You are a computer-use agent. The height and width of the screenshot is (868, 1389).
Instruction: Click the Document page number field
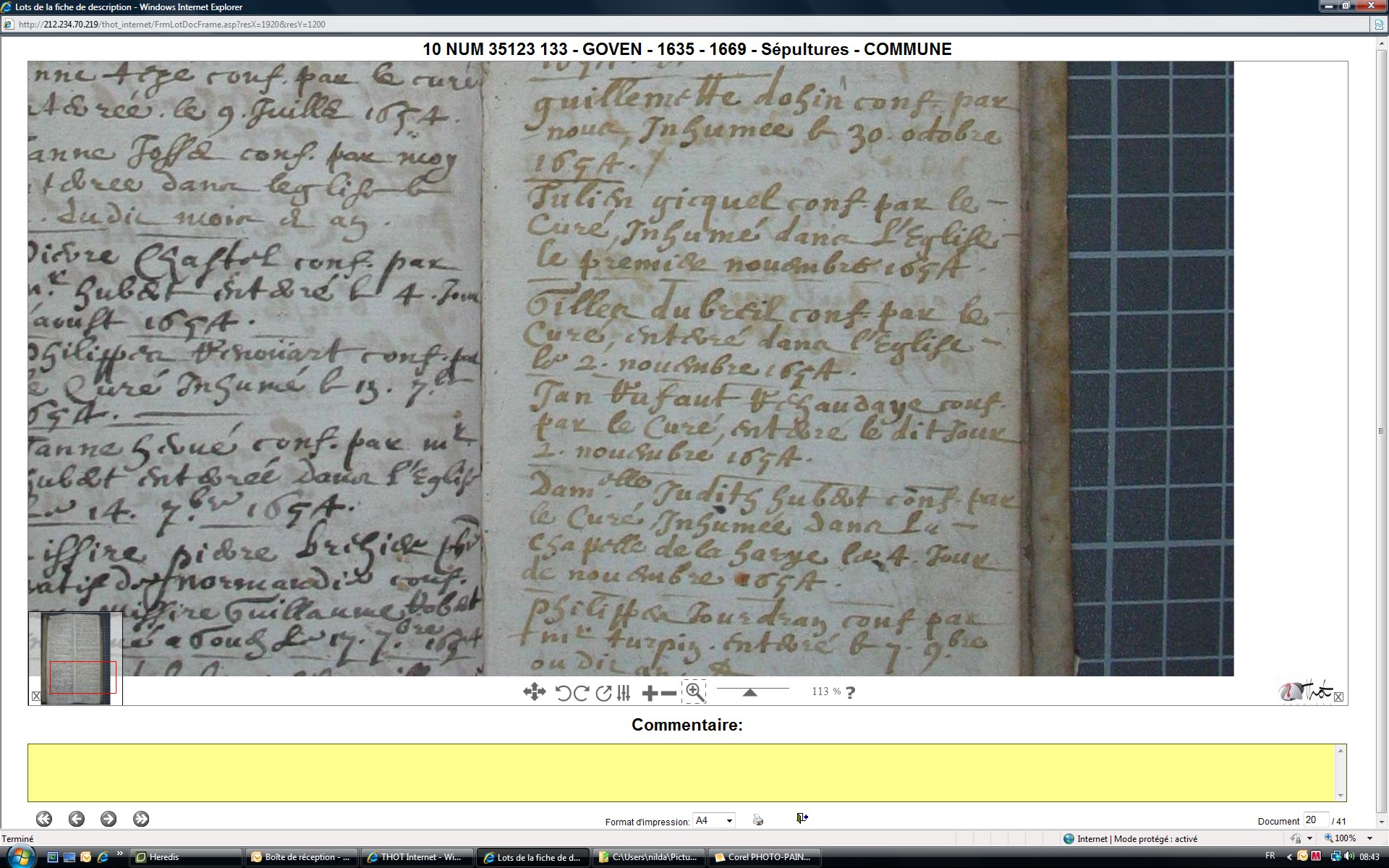coord(1314,820)
